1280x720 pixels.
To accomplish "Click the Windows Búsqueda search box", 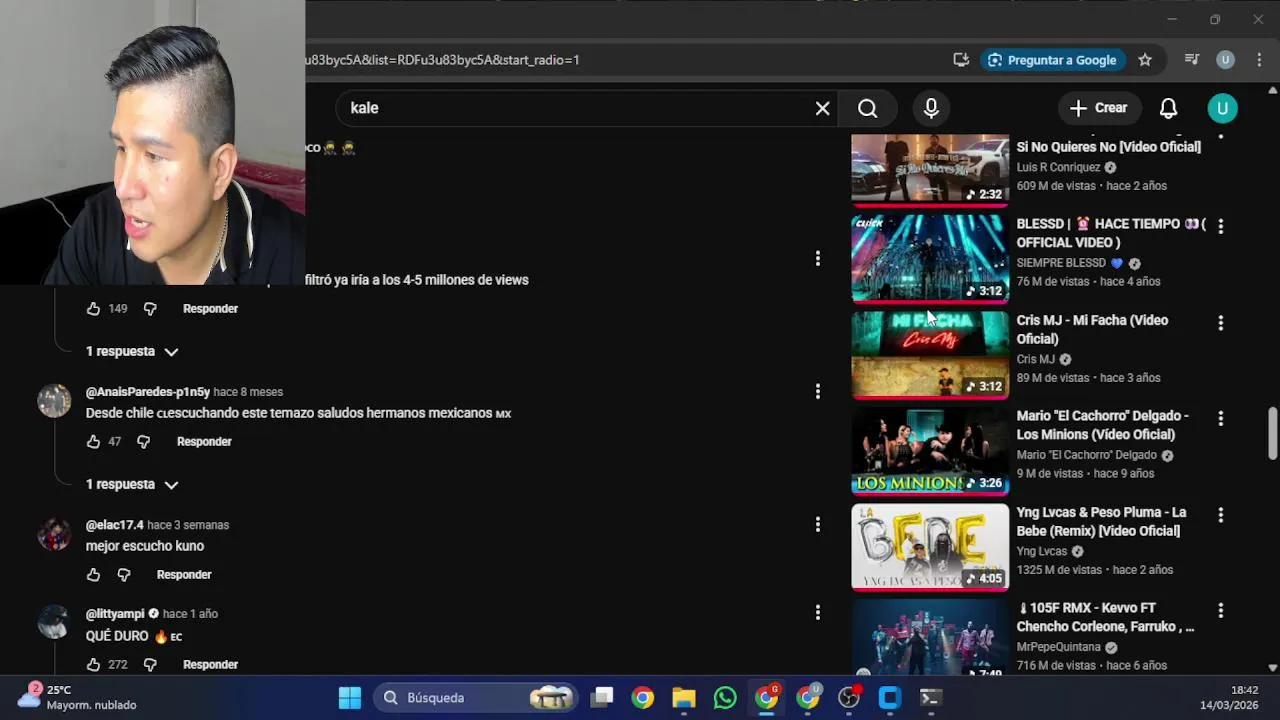I will click(x=476, y=698).
